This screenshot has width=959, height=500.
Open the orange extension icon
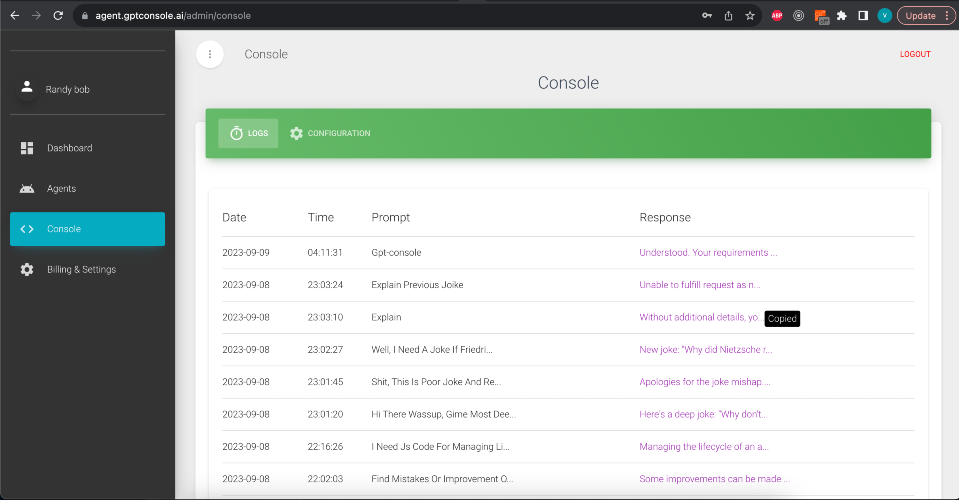821,17
